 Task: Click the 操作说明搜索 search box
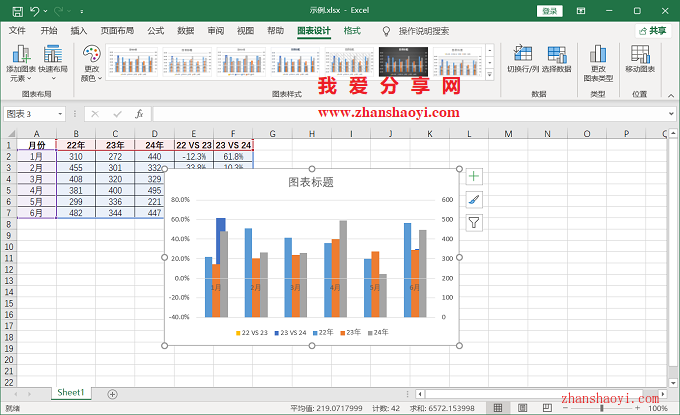tap(424, 31)
